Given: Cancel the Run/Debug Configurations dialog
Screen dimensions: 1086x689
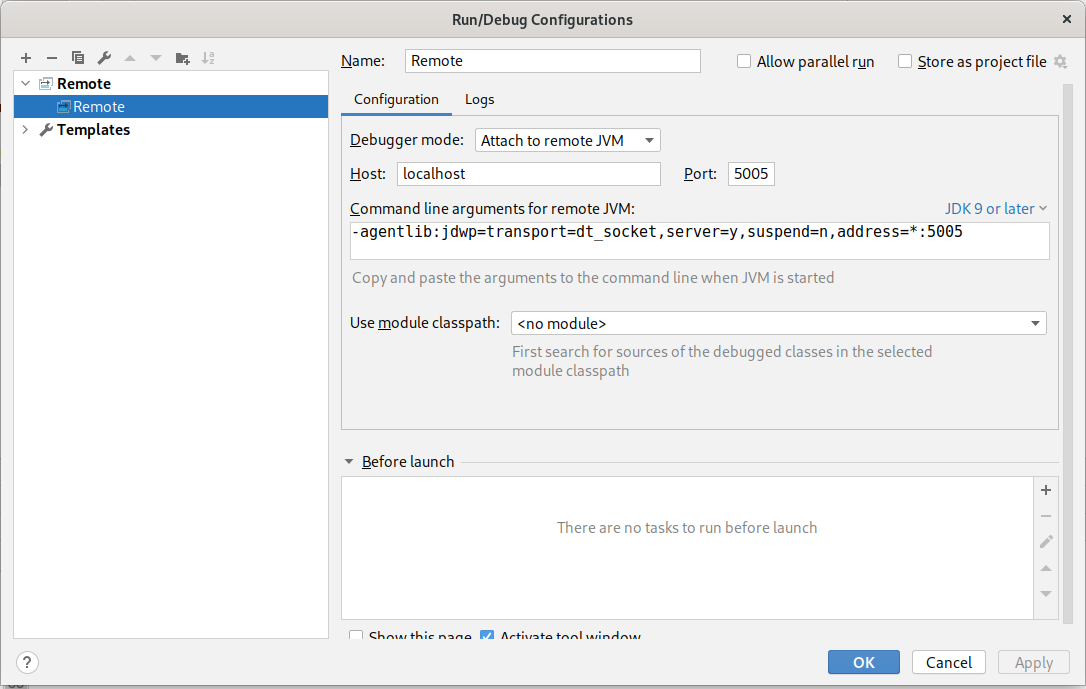Looking at the screenshot, I should pos(948,662).
